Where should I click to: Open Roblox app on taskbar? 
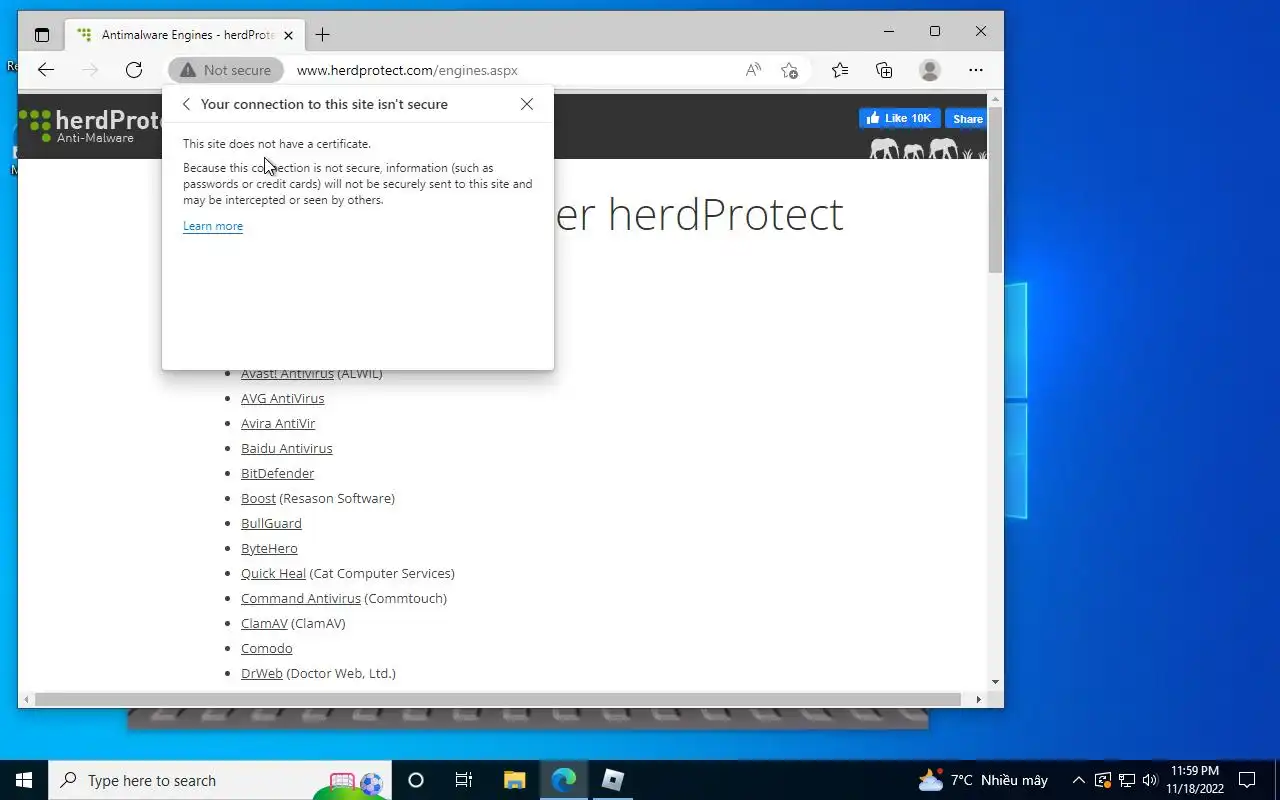(x=612, y=780)
